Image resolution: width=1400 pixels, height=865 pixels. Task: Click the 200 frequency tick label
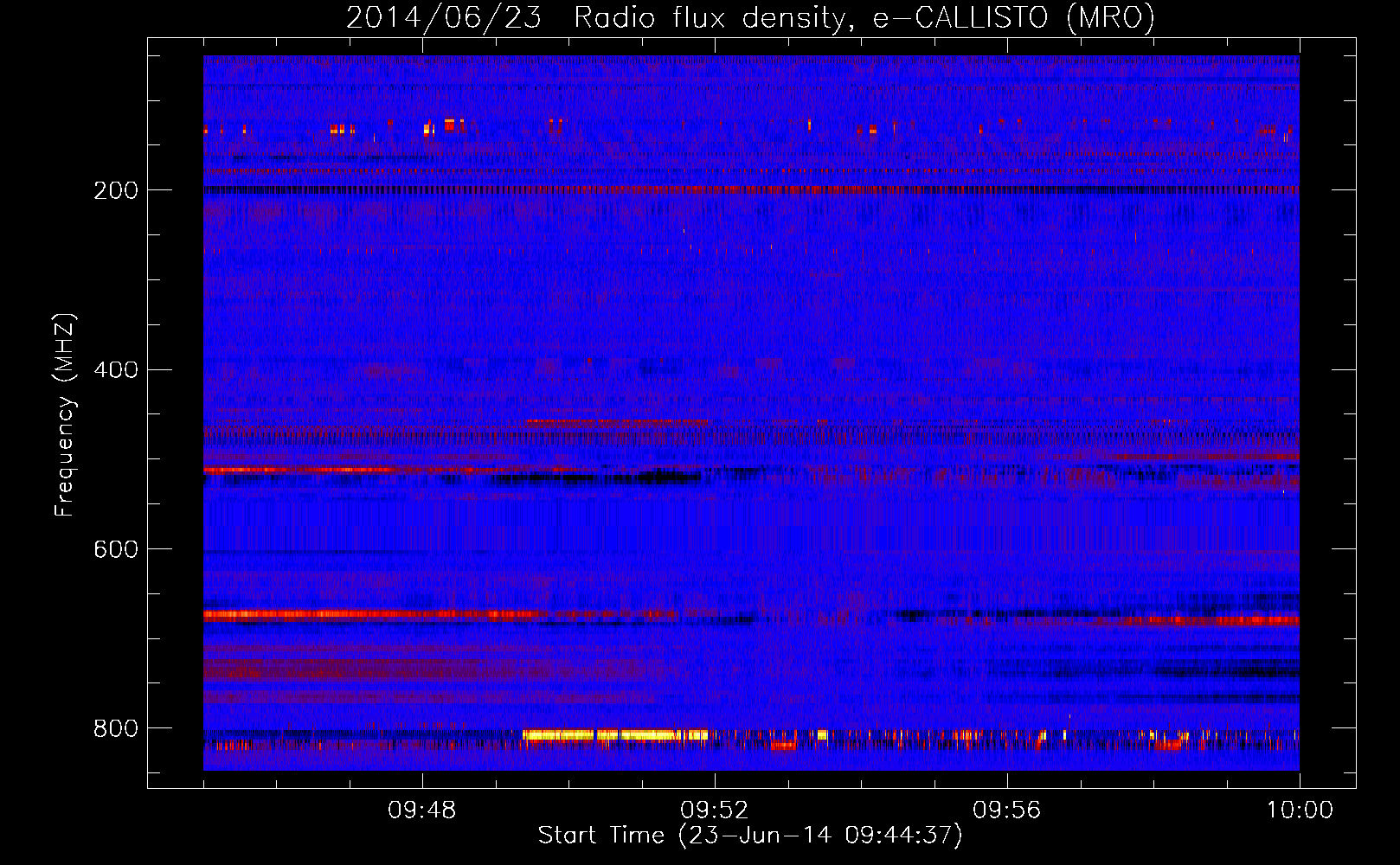pyautogui.click(x=115, y=190)
